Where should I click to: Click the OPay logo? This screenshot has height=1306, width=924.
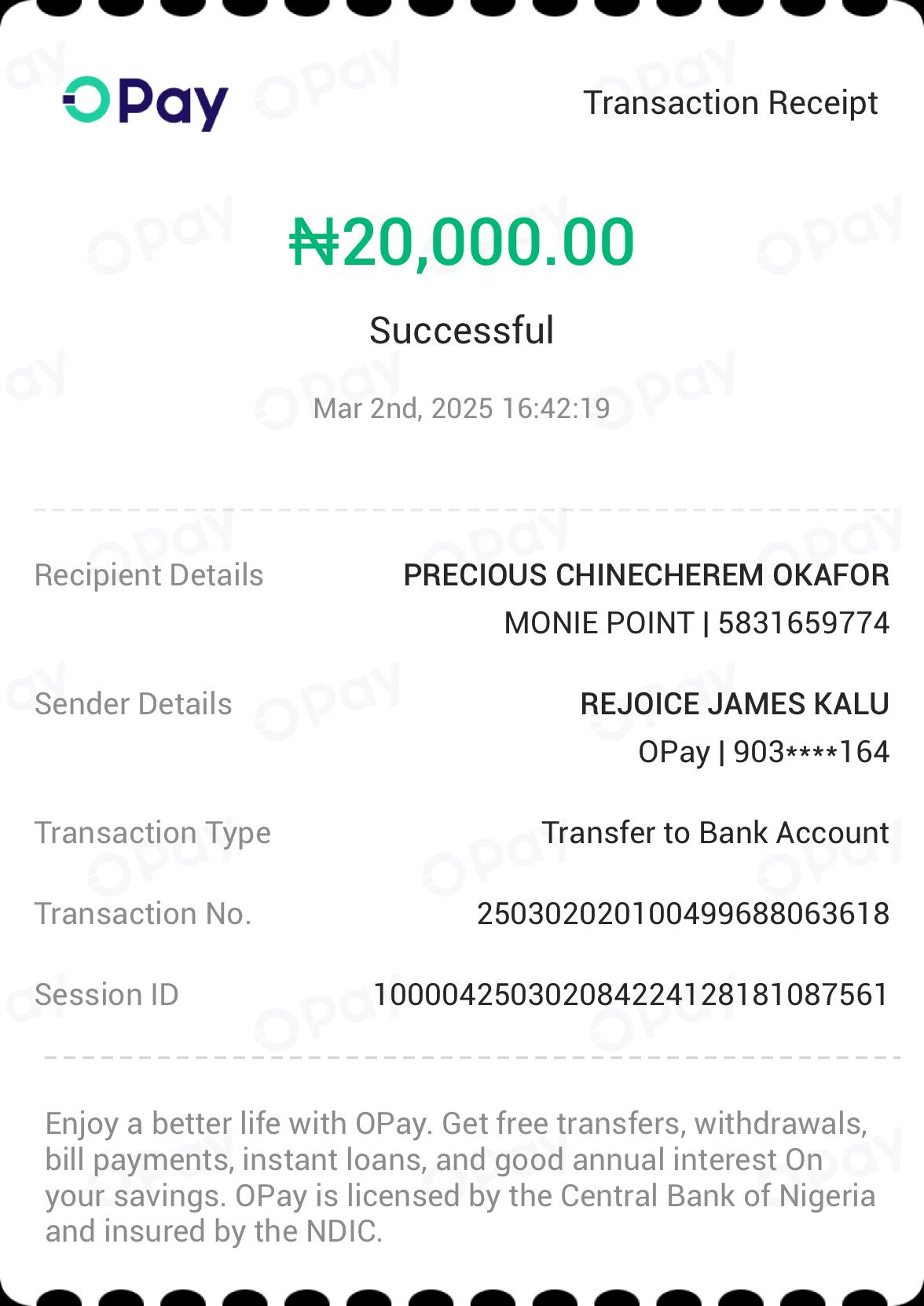click(x=145, y=104)
